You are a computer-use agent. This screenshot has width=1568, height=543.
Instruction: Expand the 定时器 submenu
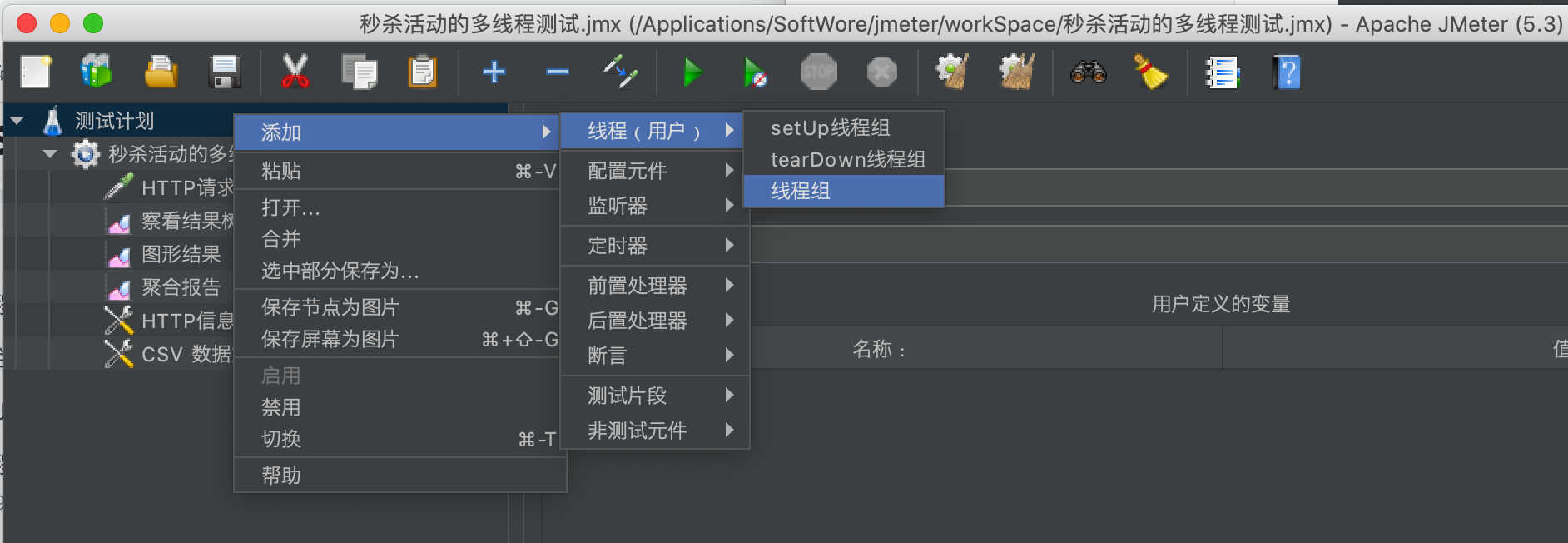pyautogui.click(x=655, y=246)
